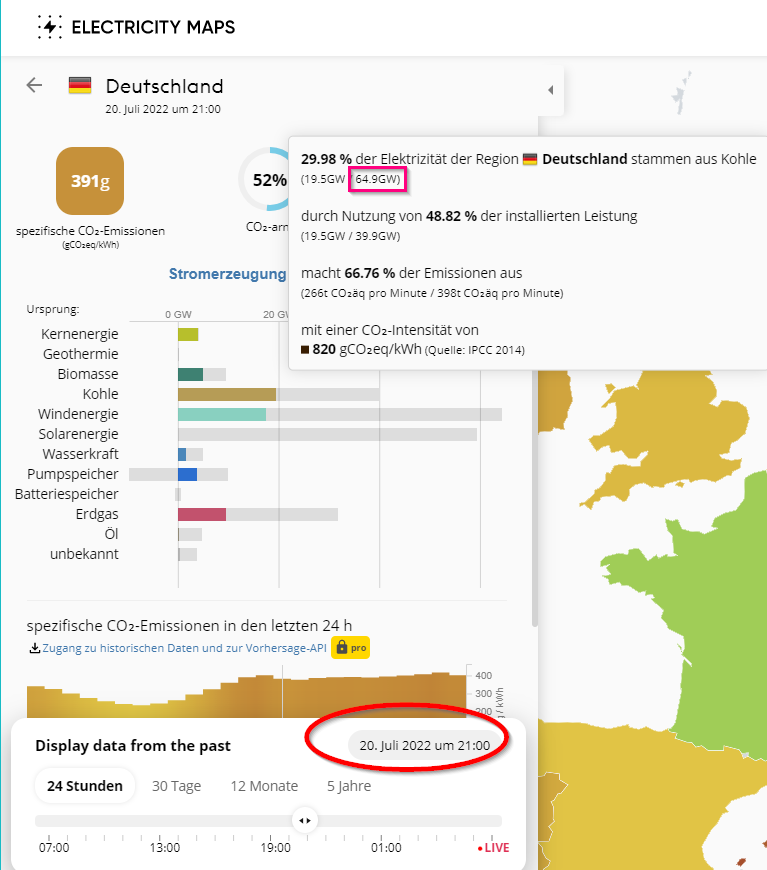
Task: Go back using the left arrow
Action: tap(35, 85)
